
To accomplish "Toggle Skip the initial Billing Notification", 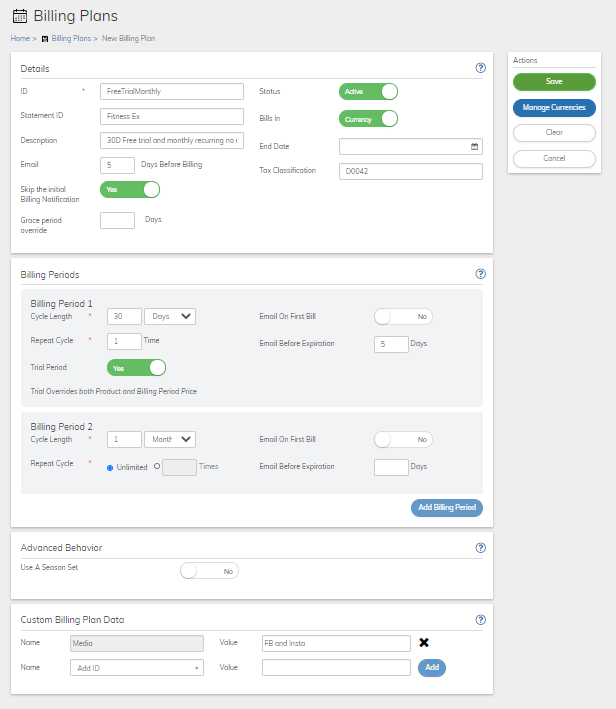I will 130,189.
